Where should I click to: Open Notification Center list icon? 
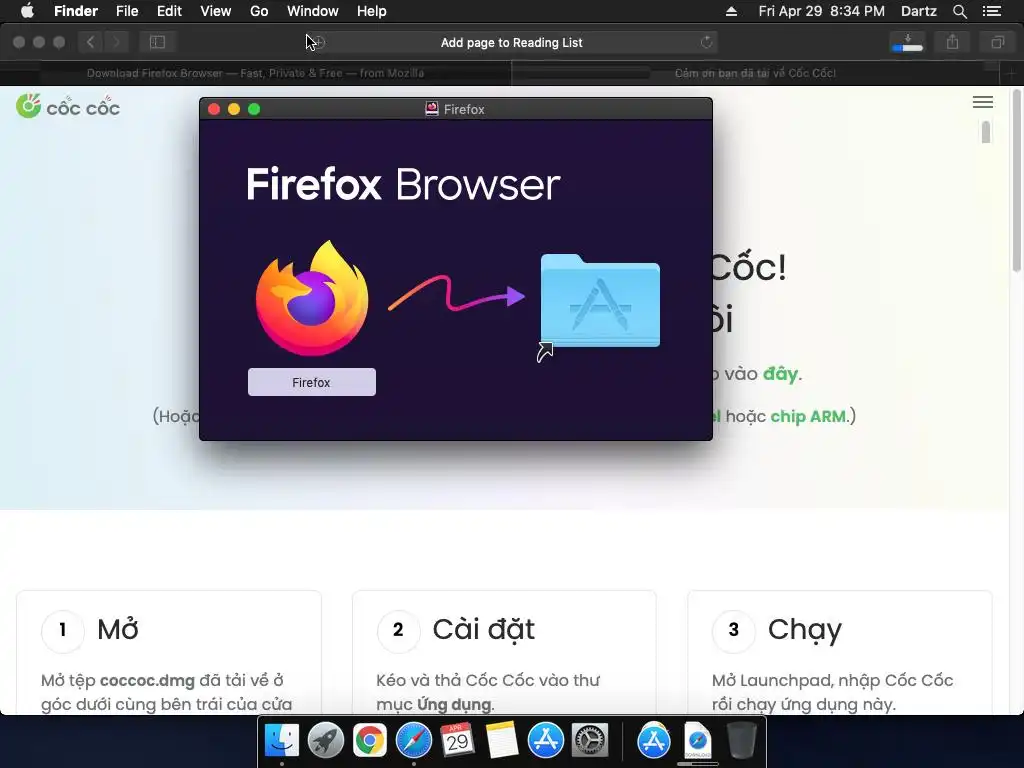992,11
